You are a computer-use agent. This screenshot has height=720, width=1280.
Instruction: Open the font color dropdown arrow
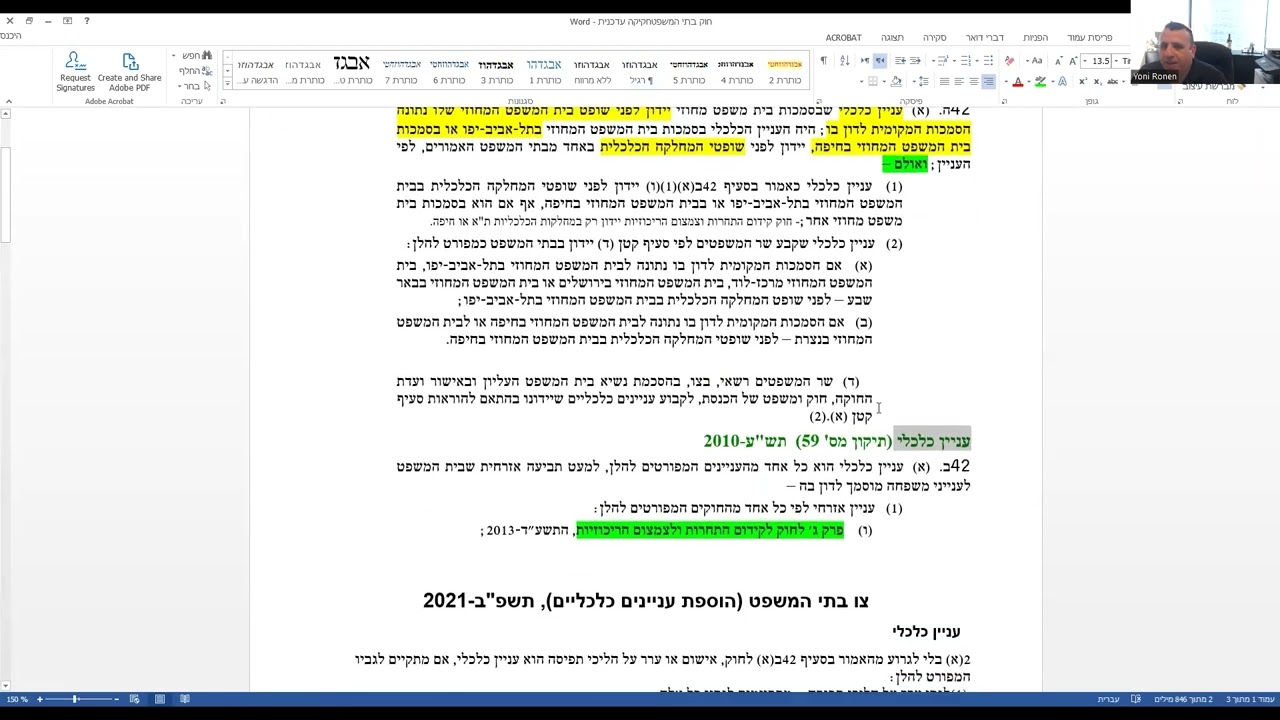[x=1006, y=81]
